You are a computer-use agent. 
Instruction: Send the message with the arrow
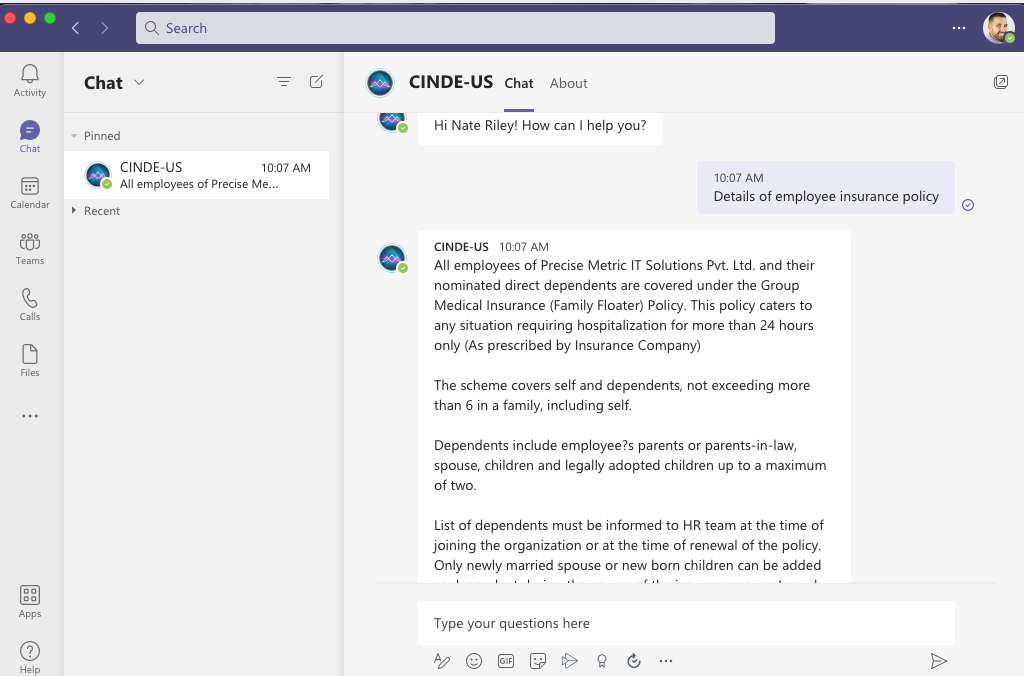[x=938, y=661]
